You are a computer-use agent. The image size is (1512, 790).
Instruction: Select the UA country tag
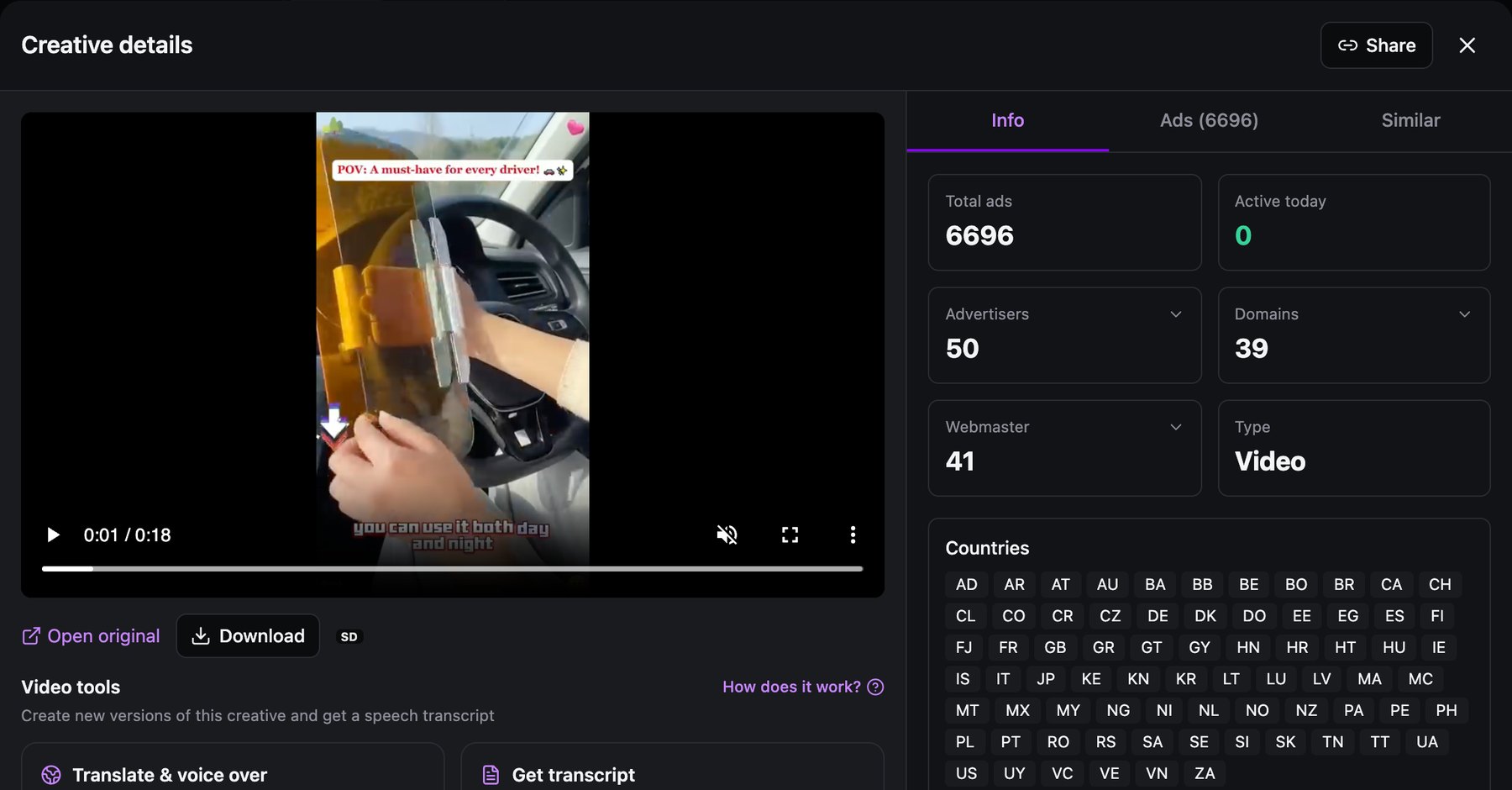click(x=1427, y=742)
